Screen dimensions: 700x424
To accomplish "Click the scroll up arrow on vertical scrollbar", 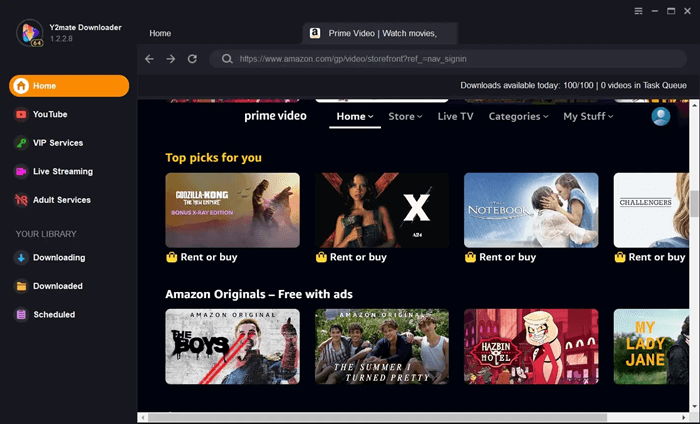I will point(694,105).
